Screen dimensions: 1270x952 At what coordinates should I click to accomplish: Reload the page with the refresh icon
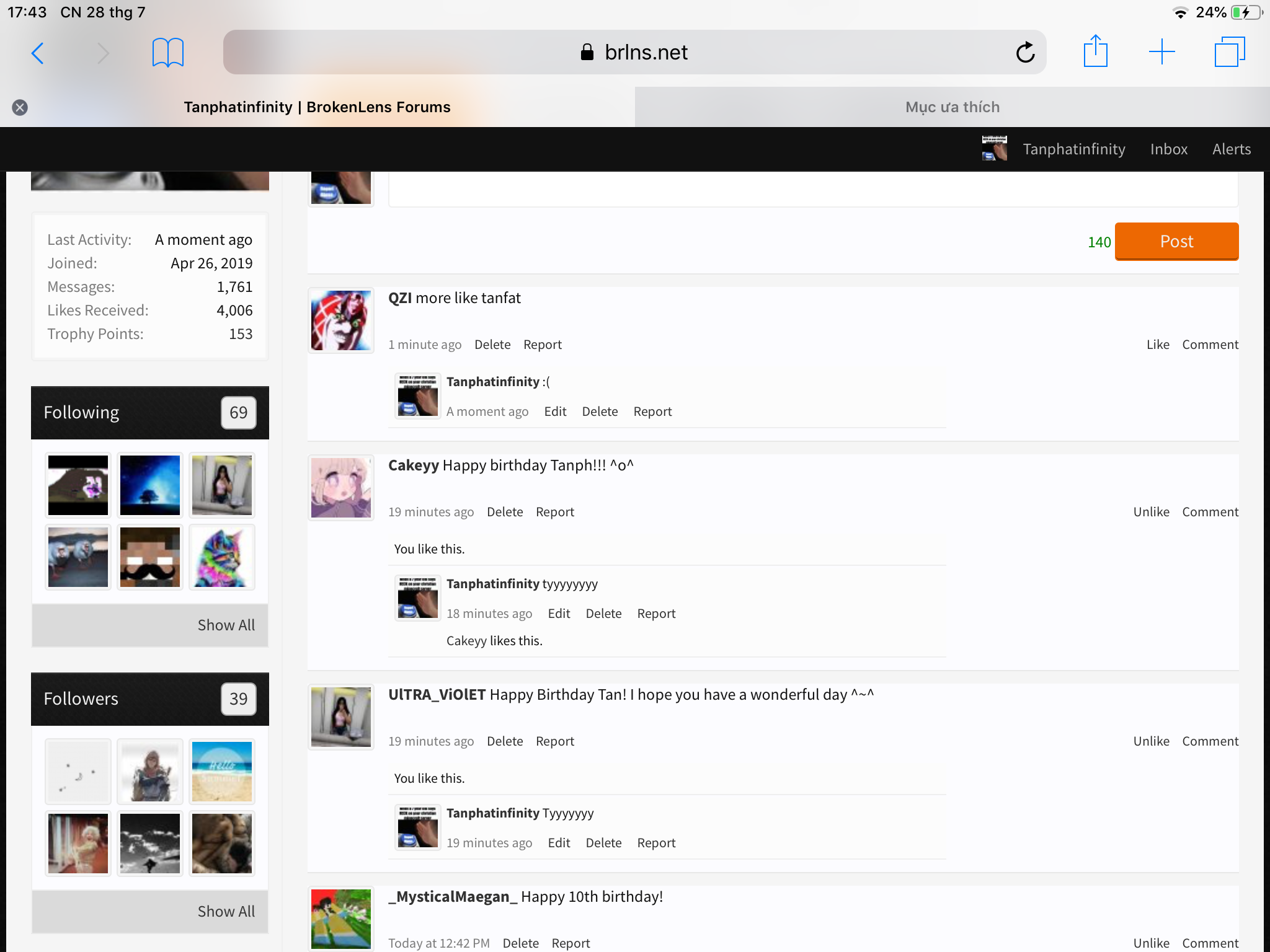[x=1025, y=53]
